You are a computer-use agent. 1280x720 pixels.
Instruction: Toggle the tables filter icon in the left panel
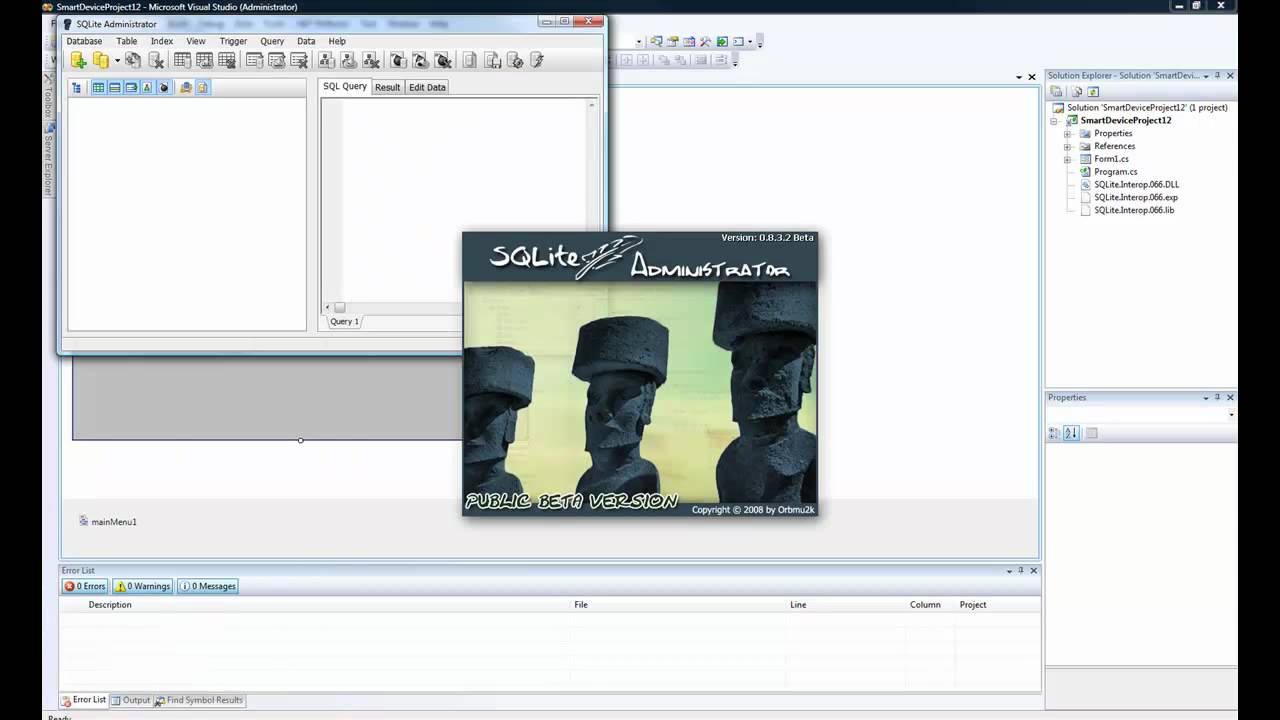point(98,88)
